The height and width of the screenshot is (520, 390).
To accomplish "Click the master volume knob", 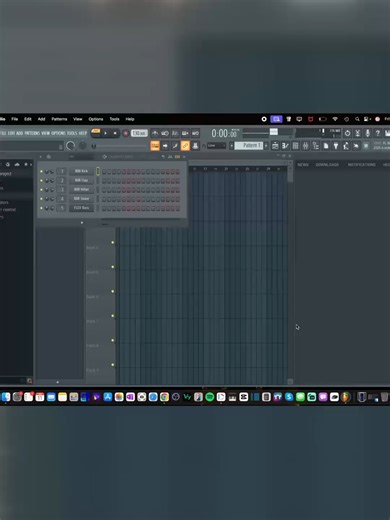I will 71,146.
